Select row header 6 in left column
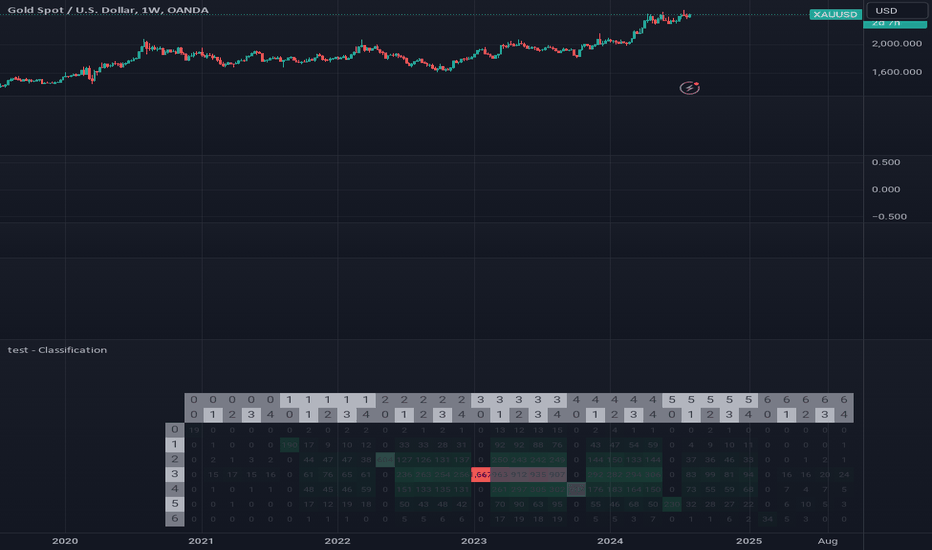 coord(175,518)
